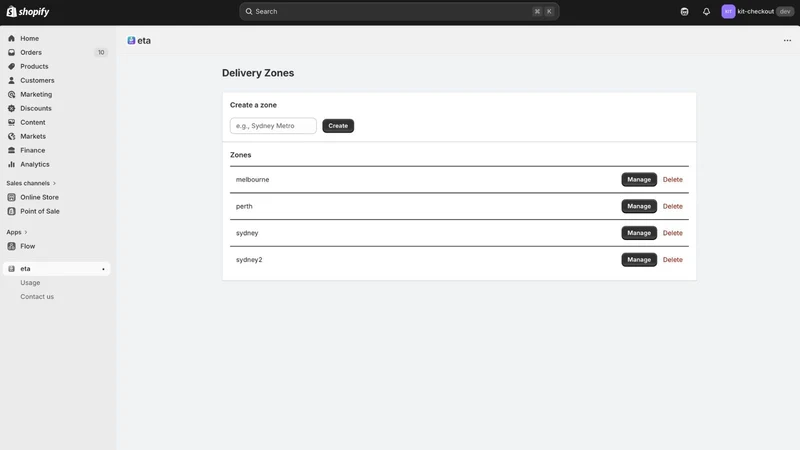Delete the perth zone
800x450 pixels.
click(672, 206)
